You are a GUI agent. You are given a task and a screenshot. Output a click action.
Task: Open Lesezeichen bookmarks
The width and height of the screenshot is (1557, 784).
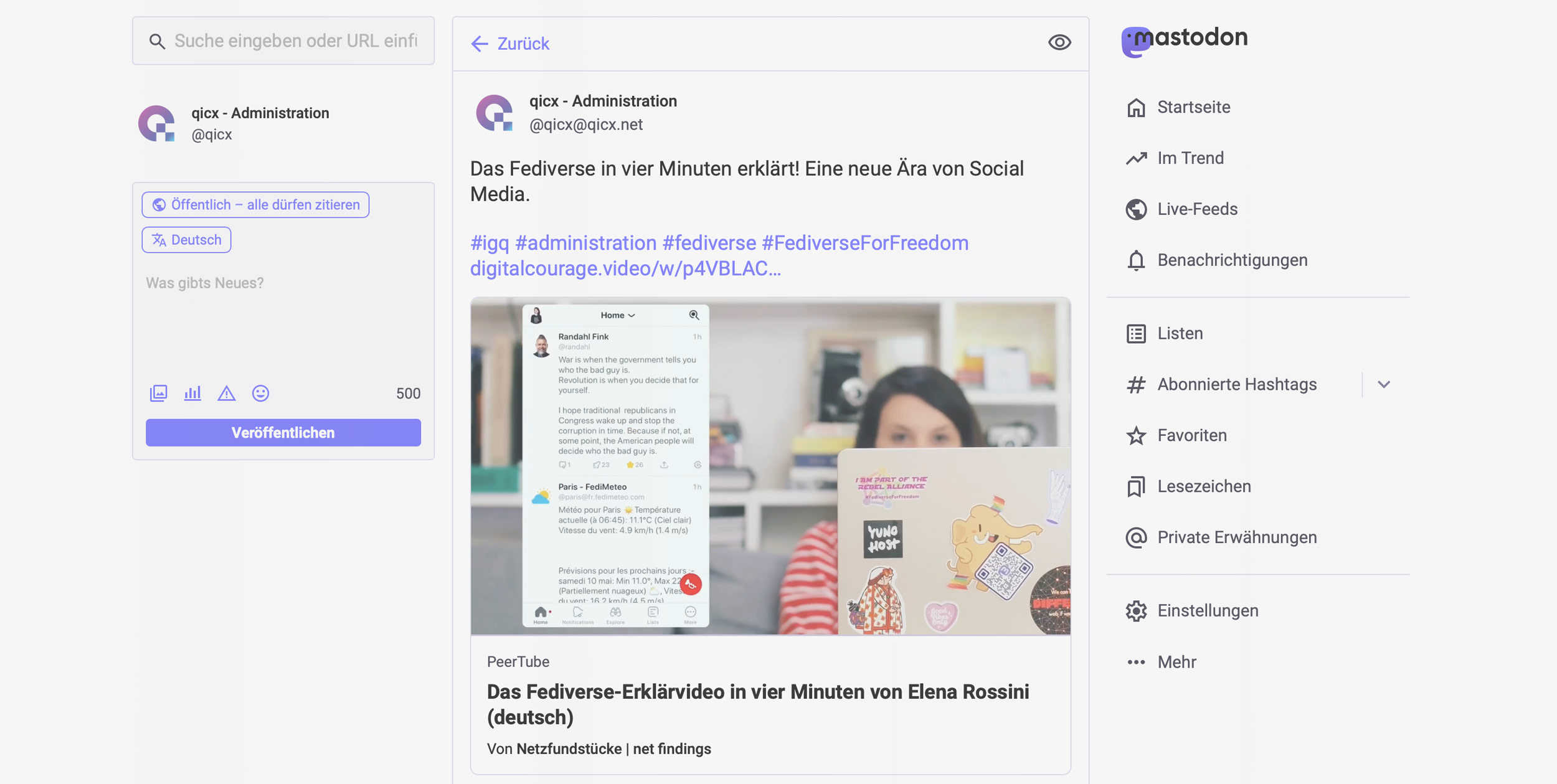[x=1203, y=486]
